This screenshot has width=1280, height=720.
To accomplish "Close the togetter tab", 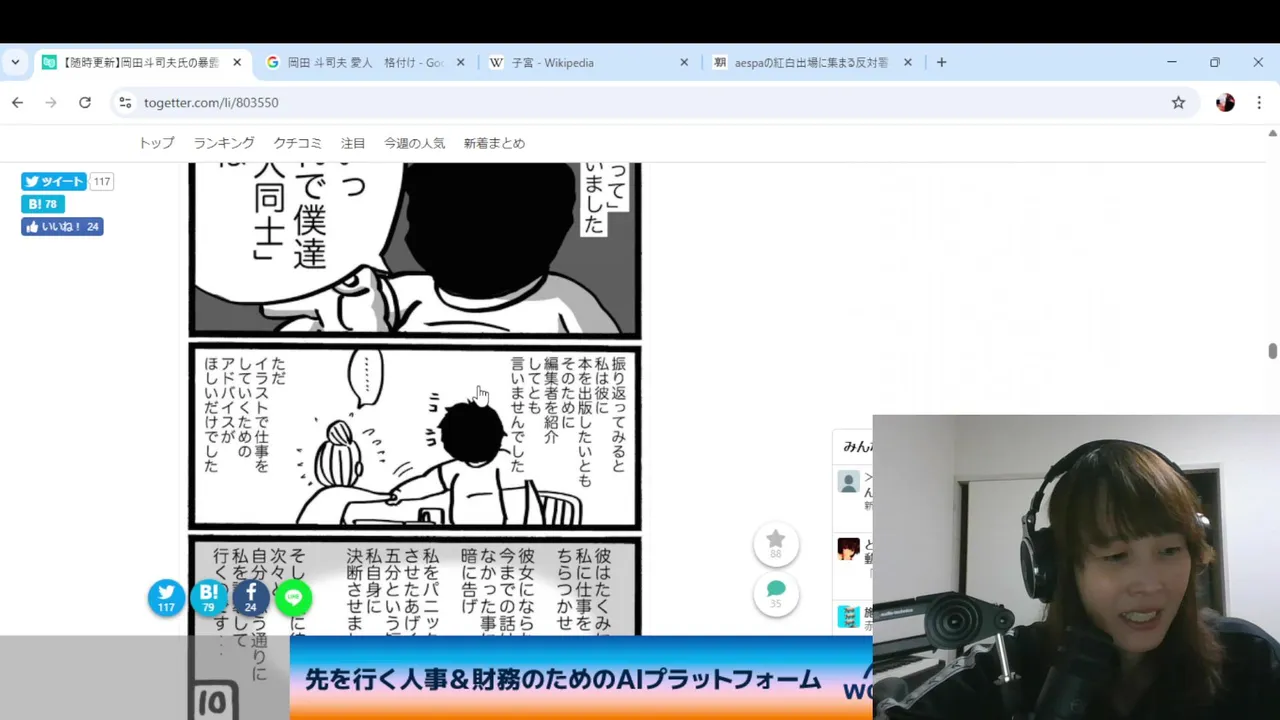I will click(237, 62).
